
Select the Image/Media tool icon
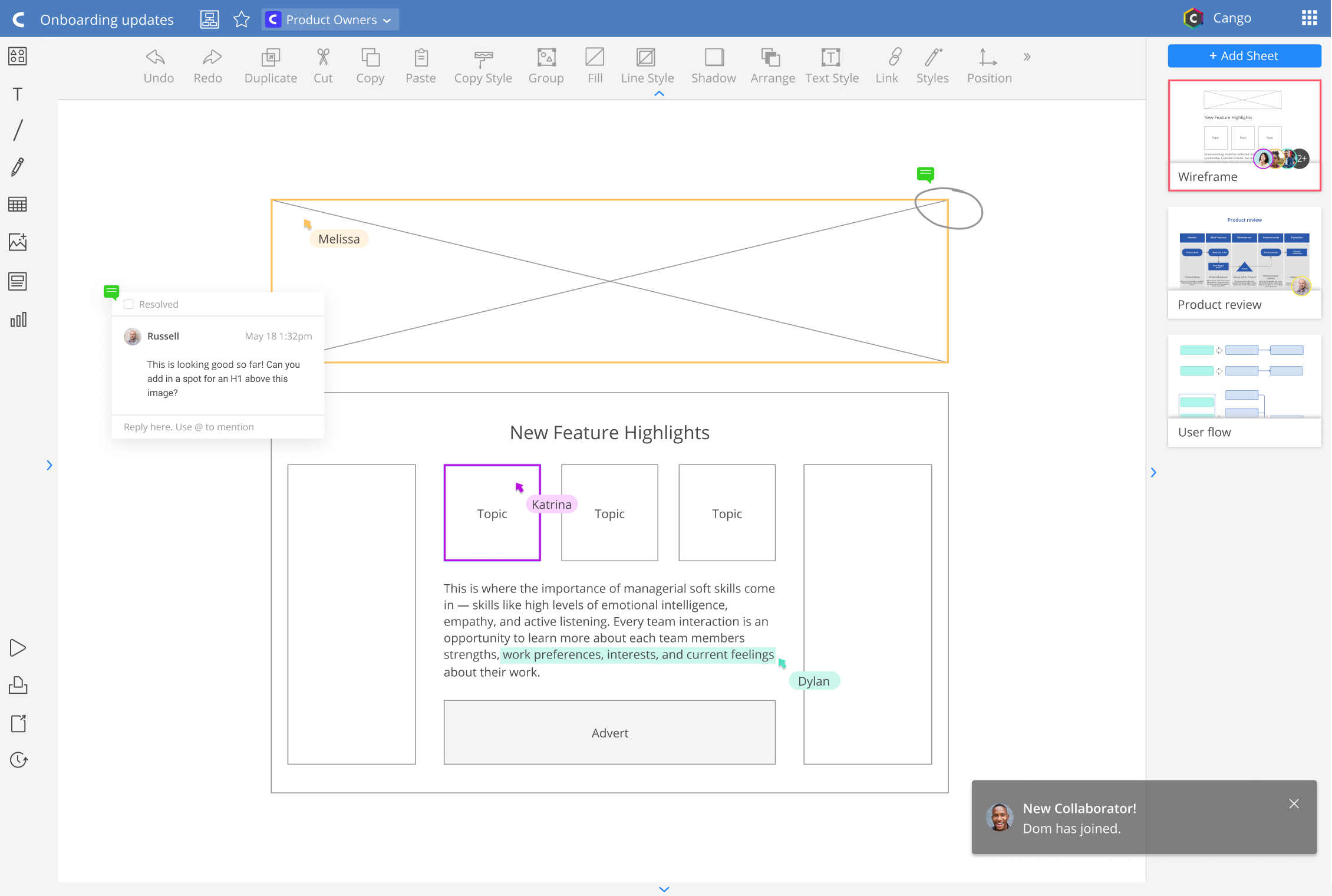[x=17, y=243]
